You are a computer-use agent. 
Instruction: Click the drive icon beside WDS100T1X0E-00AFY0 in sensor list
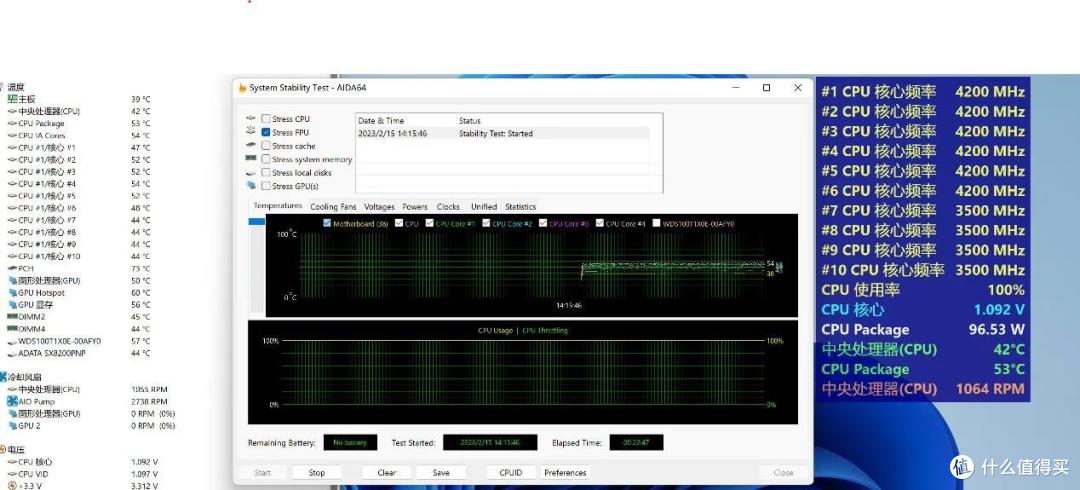(x=12, y=341)
